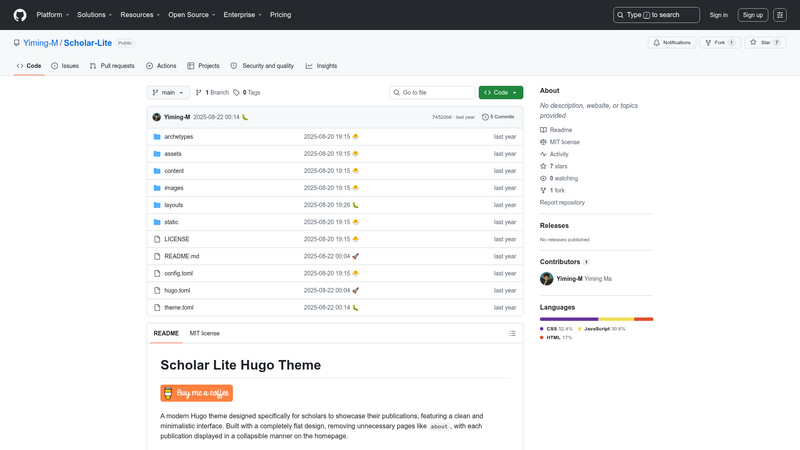The height and width of the screenshot is (450, 800).
Task: View the 1 Branch link
Action: pos(212,92)
